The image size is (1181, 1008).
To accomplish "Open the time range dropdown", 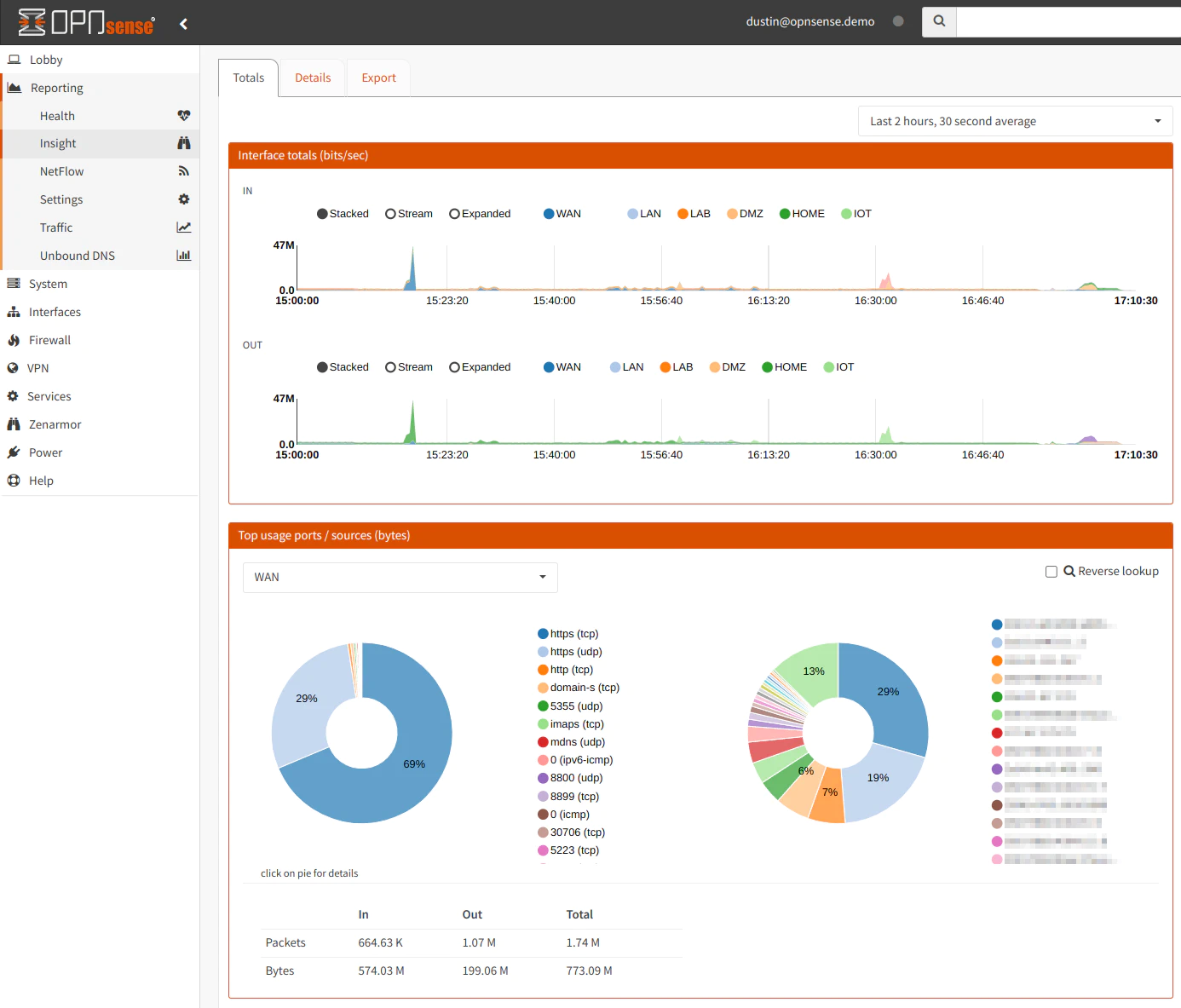I will pos(1015,121).
